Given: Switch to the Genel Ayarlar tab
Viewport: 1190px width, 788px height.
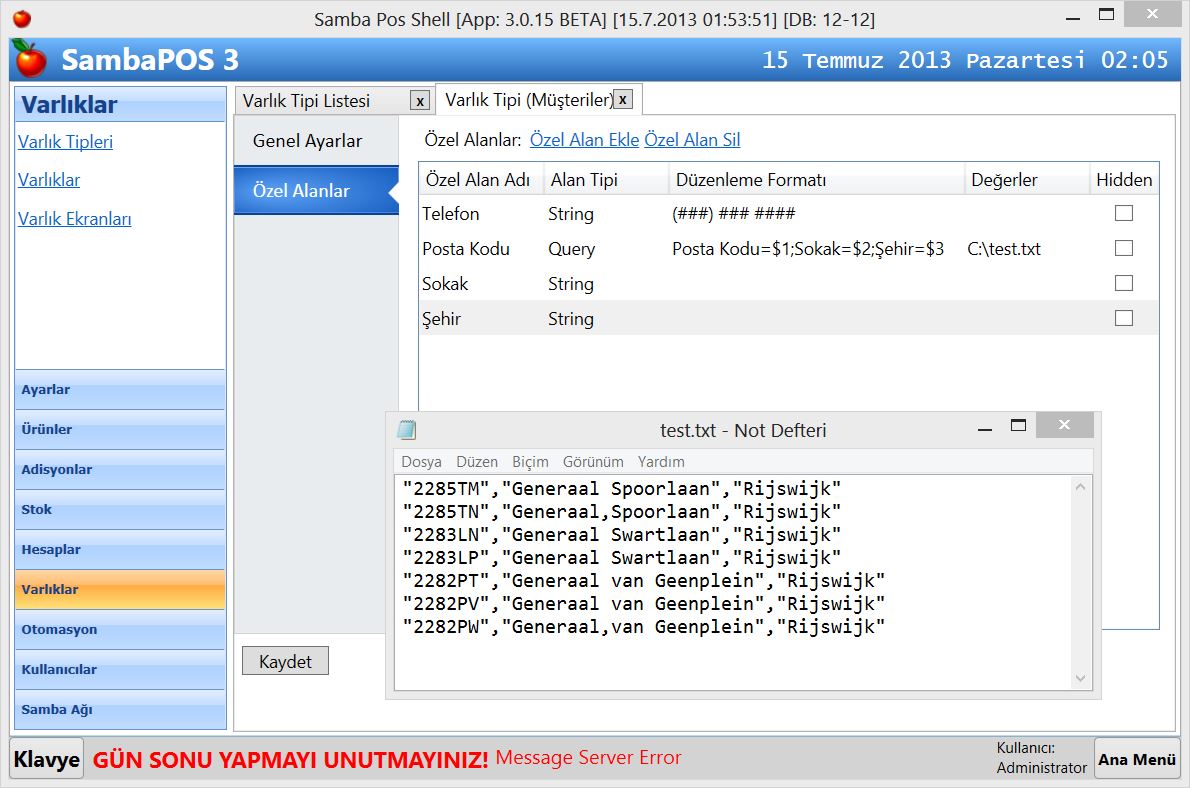Looking at the screenshot, I should point(308,141).
